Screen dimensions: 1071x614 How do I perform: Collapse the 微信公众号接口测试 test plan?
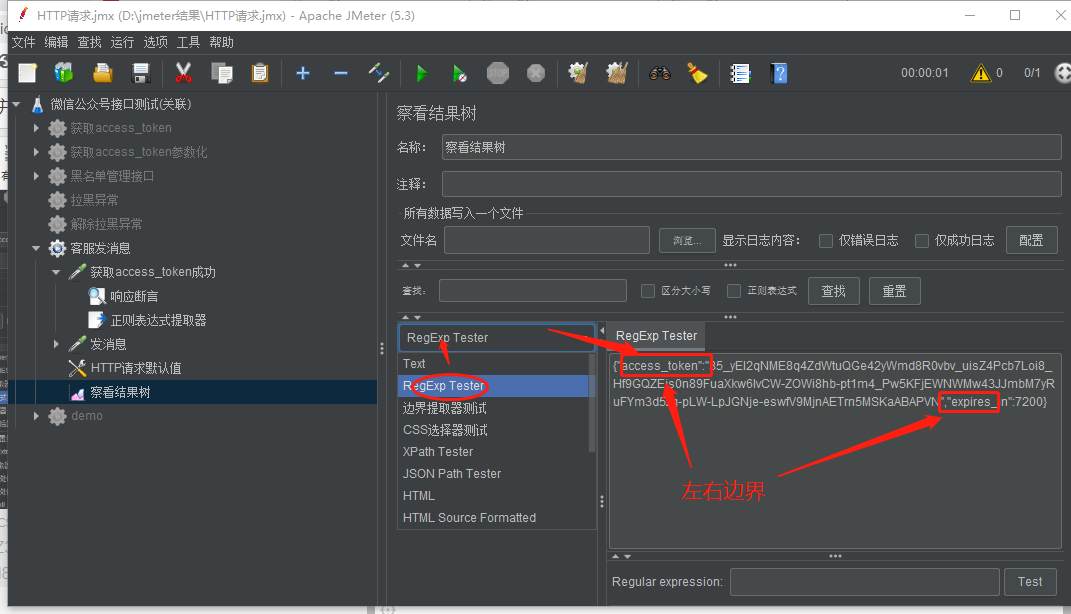click(x=16, y=104)
